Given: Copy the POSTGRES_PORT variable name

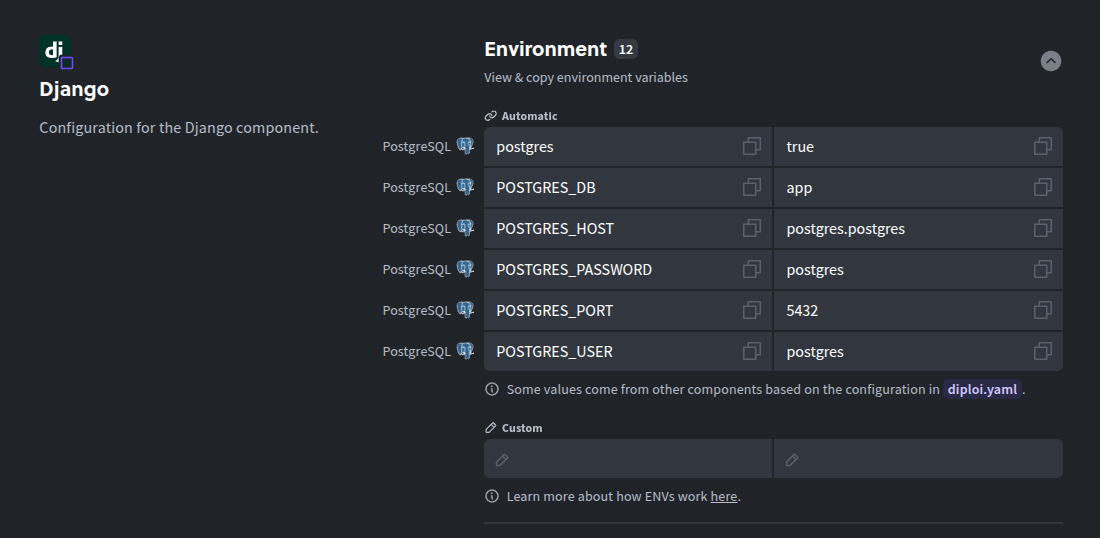Looking at the screenshot, I should click(x=751, y=310).
